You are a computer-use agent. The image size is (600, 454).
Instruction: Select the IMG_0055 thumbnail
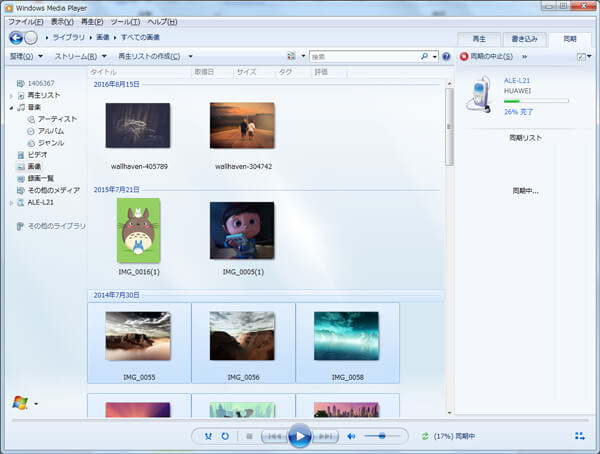tap(138, 336)
